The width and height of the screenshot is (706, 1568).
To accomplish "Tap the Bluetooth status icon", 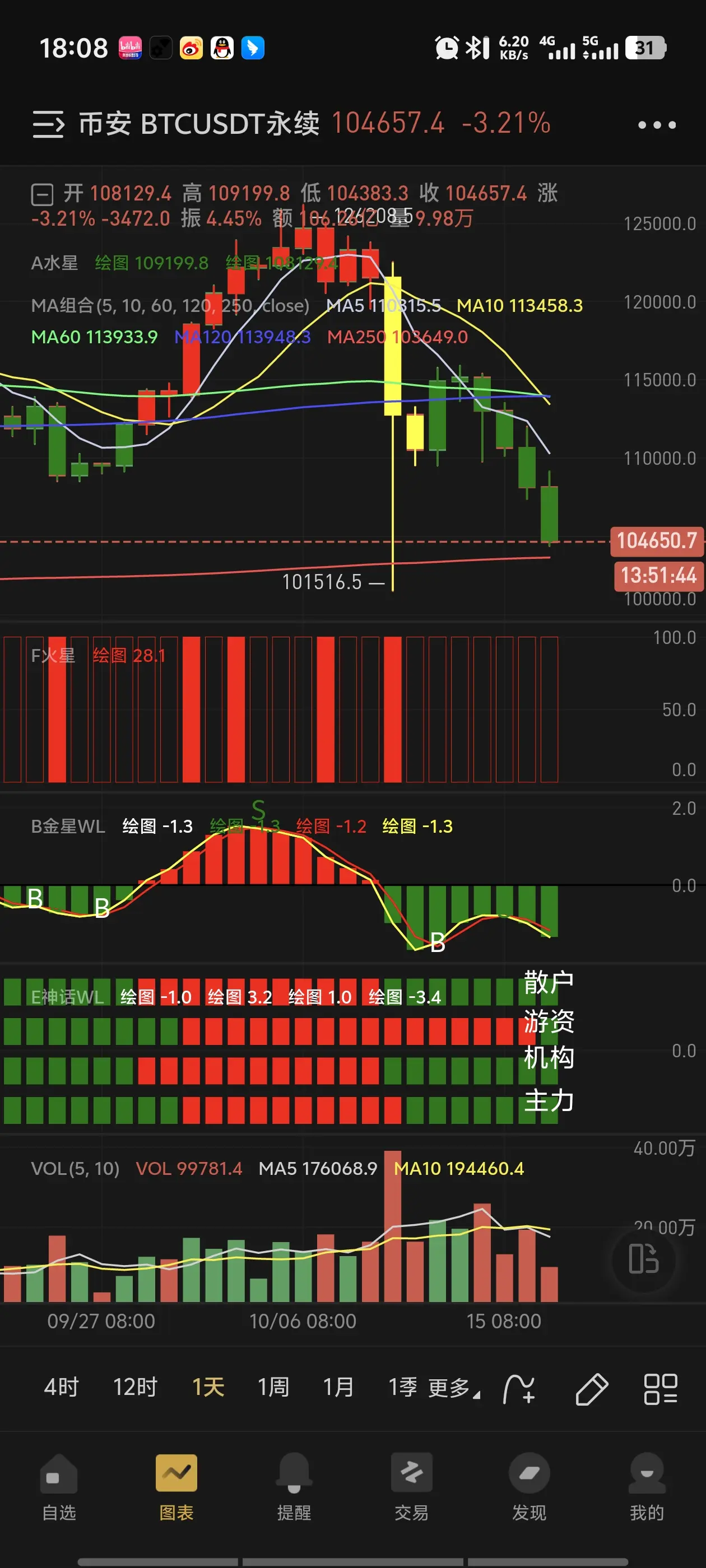I will (473, 48).
